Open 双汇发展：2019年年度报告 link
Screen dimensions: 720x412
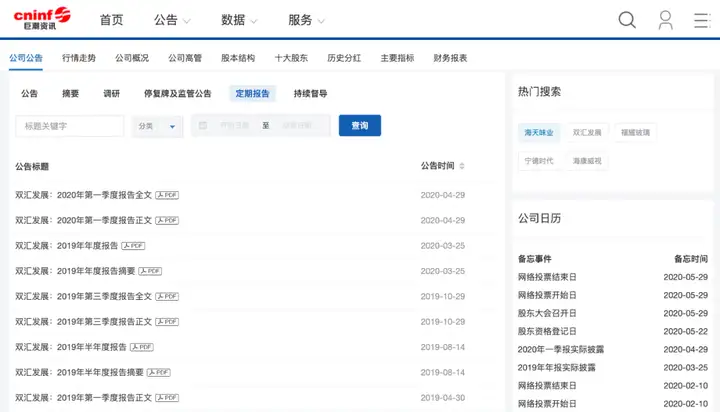[67, 246]
